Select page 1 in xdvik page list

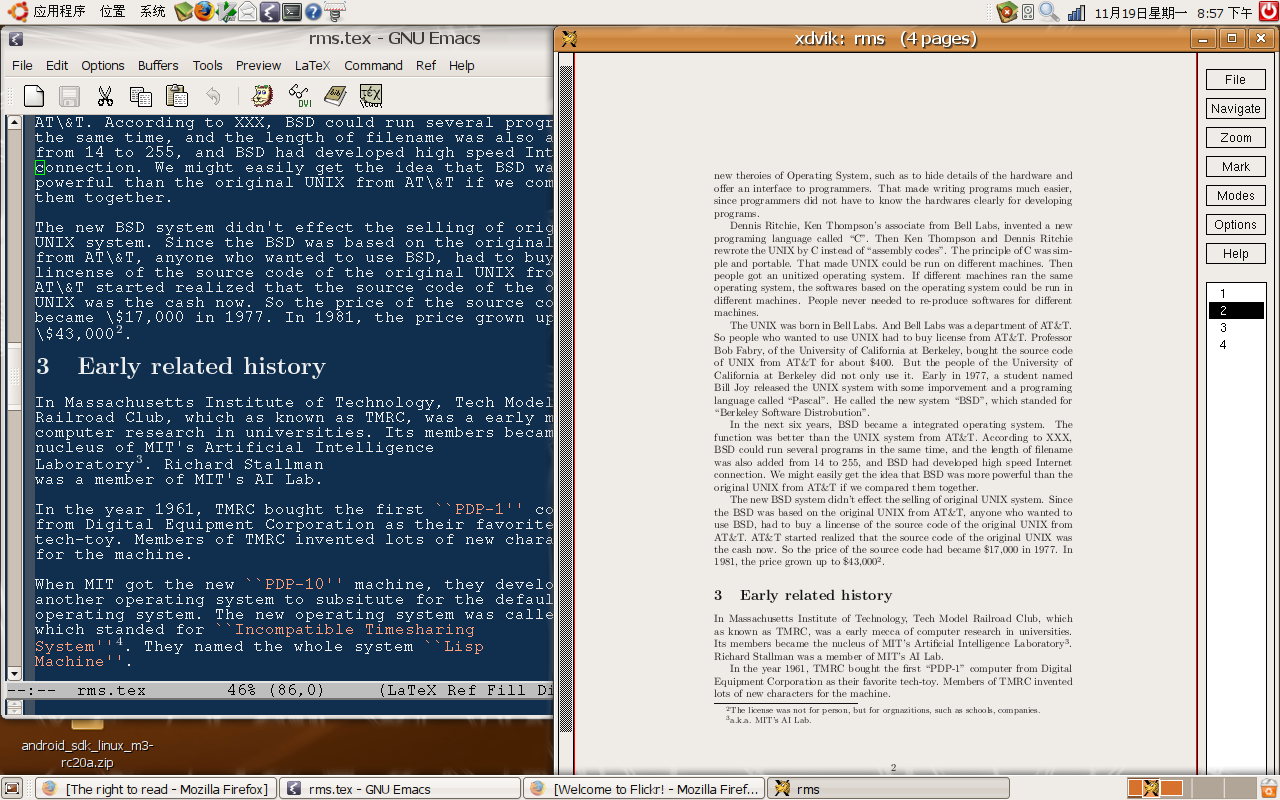click(x=1236, y=294)
